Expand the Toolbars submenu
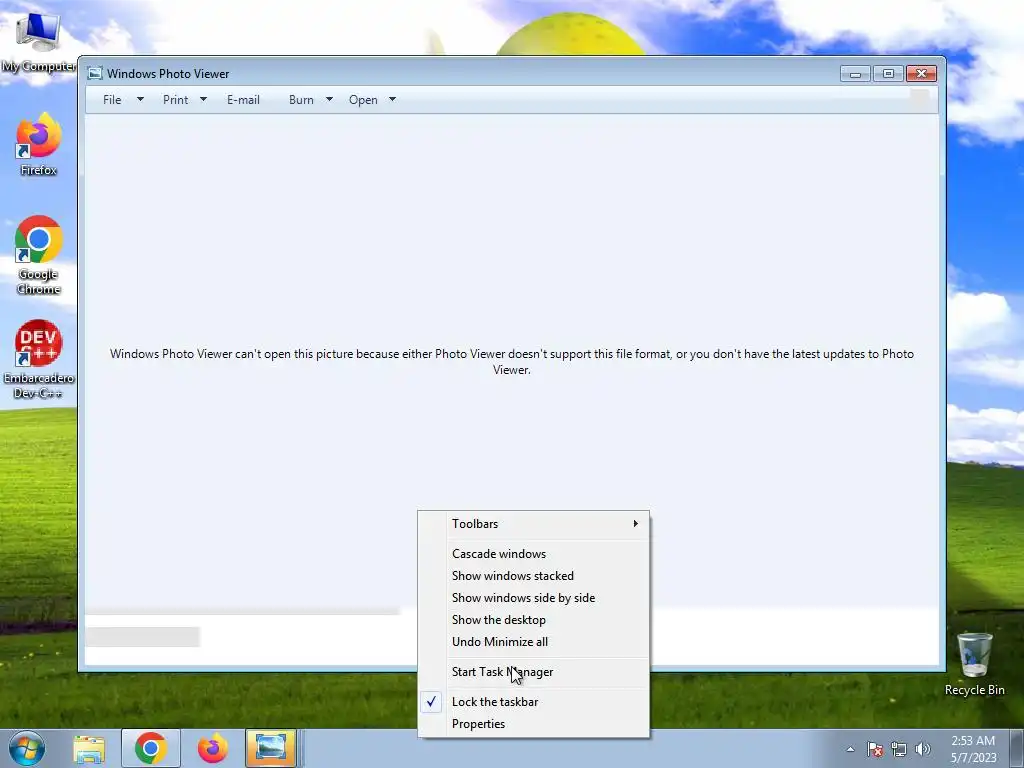This screenshot has width=1024, height=768. 534,524
